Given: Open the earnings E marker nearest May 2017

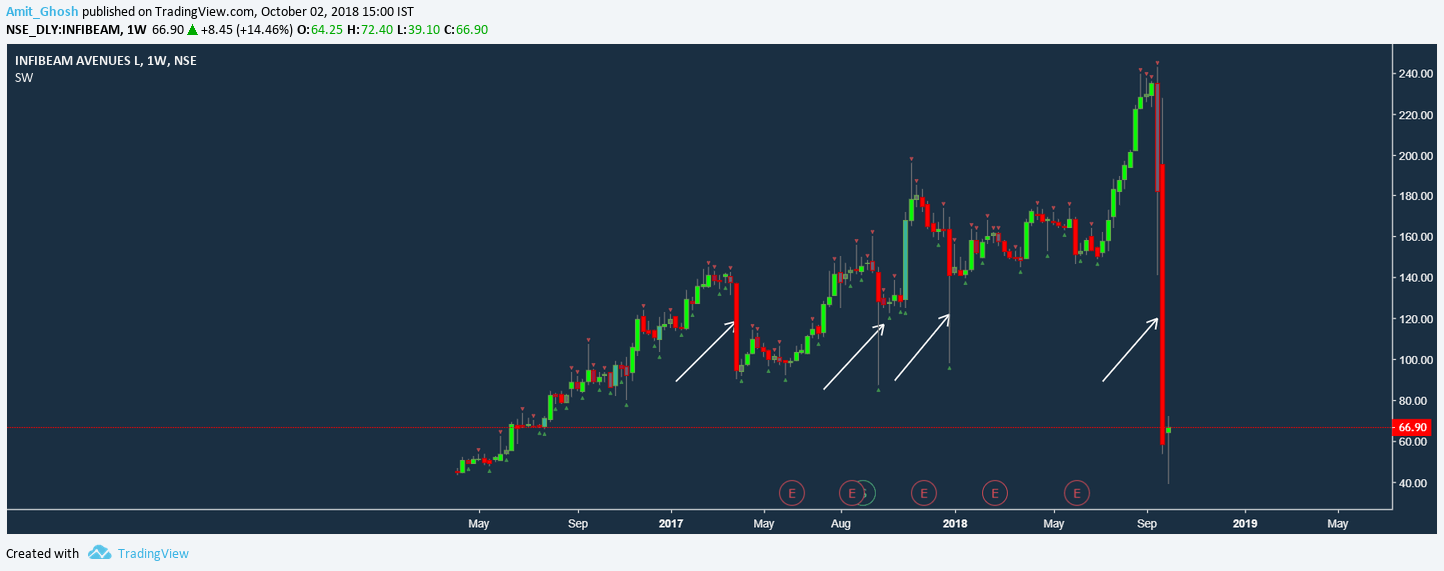Looking at the screenshot, I should 792,492.
